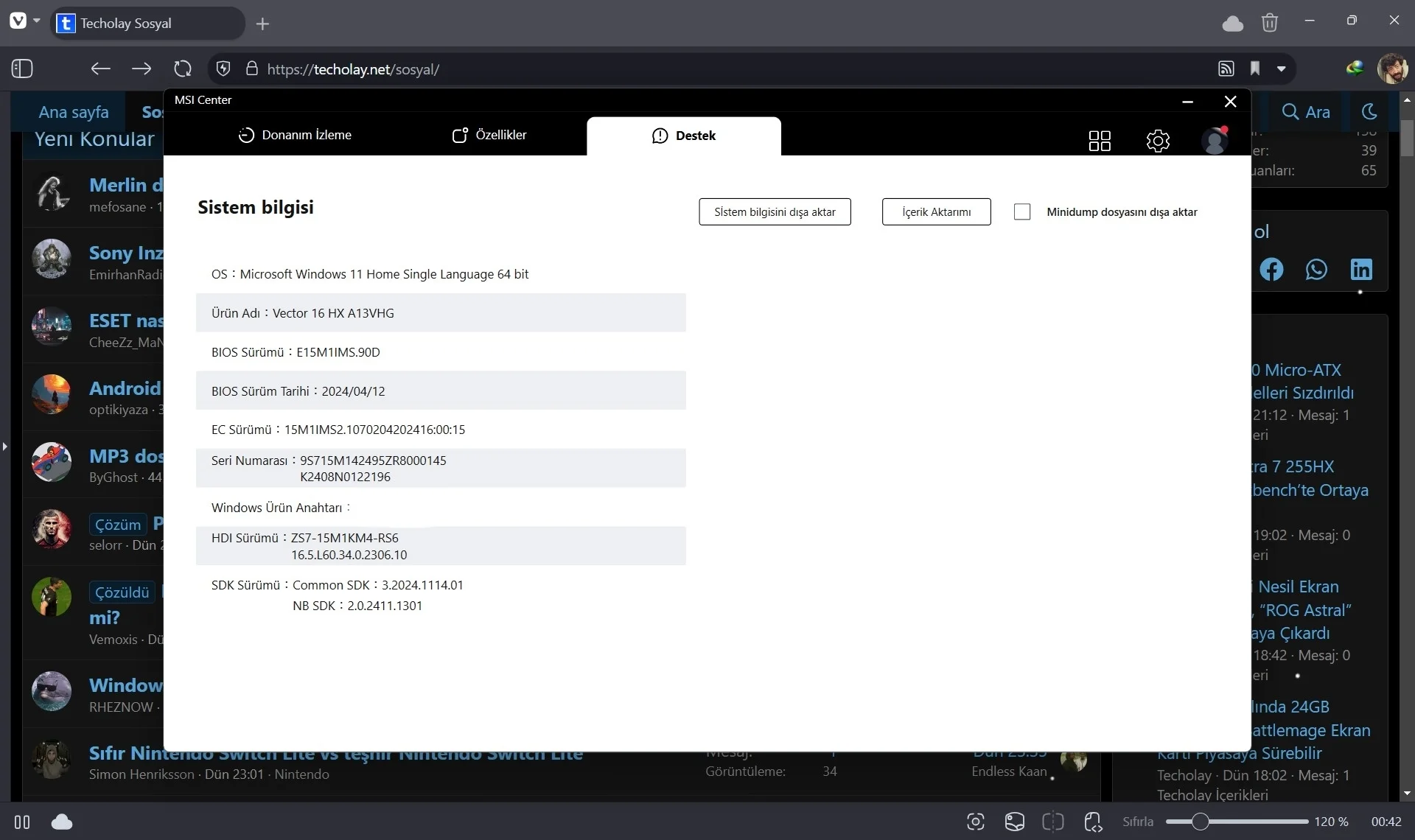Image resolution: width=1415 pixels, height=840 pixels.
Task: Reload the page with refresh icon
Action: [x=183, y=69]
